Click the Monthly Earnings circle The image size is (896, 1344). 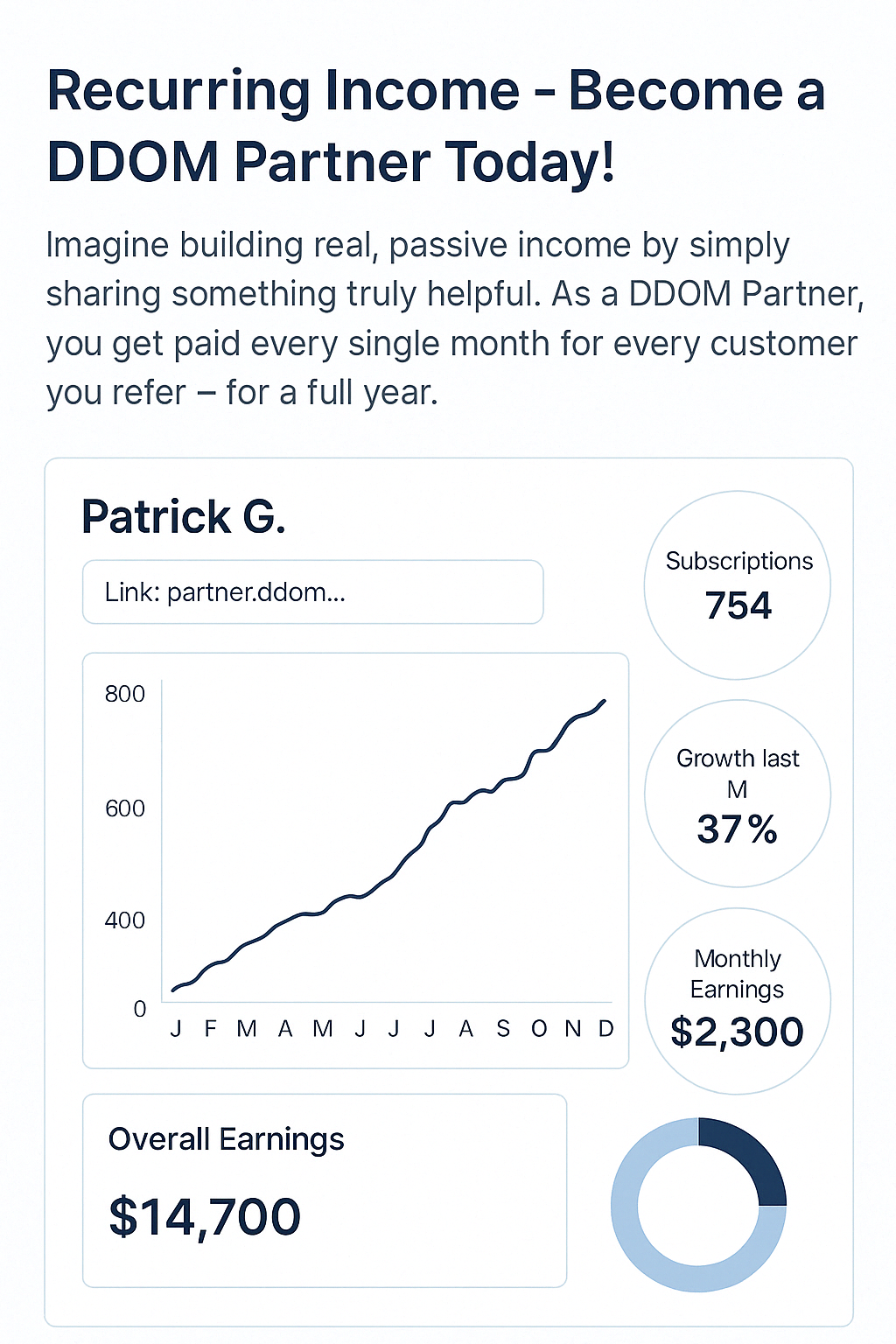pos(738,1001)
